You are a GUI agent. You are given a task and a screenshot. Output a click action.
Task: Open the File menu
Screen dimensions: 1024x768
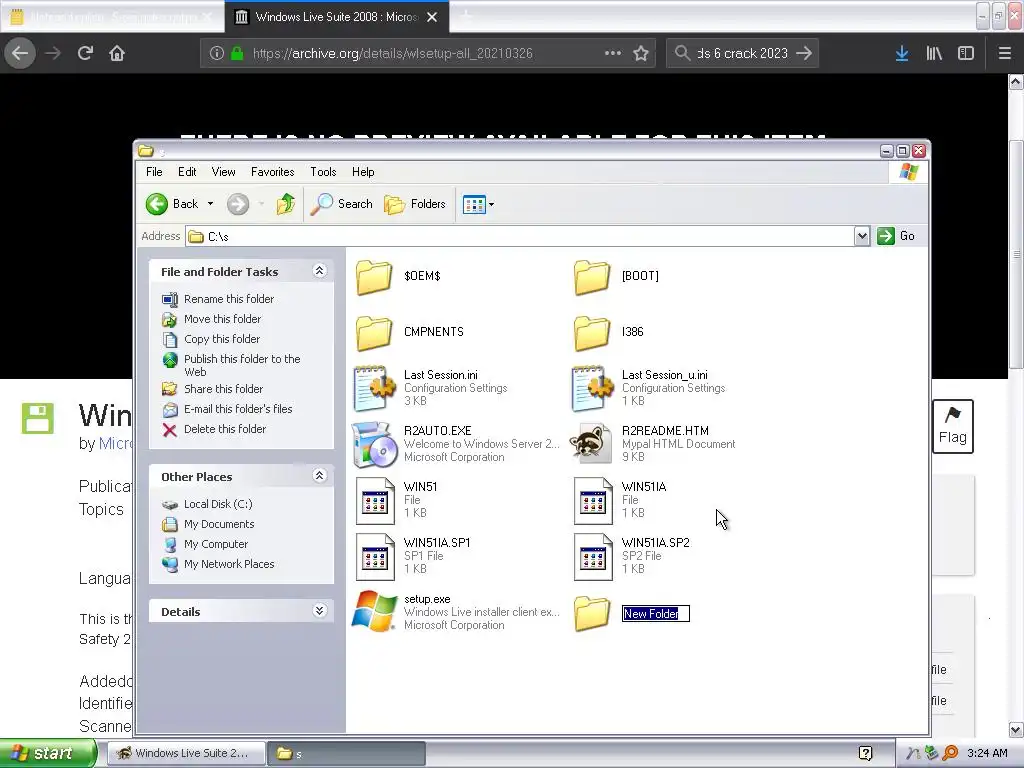pos(154,172)
